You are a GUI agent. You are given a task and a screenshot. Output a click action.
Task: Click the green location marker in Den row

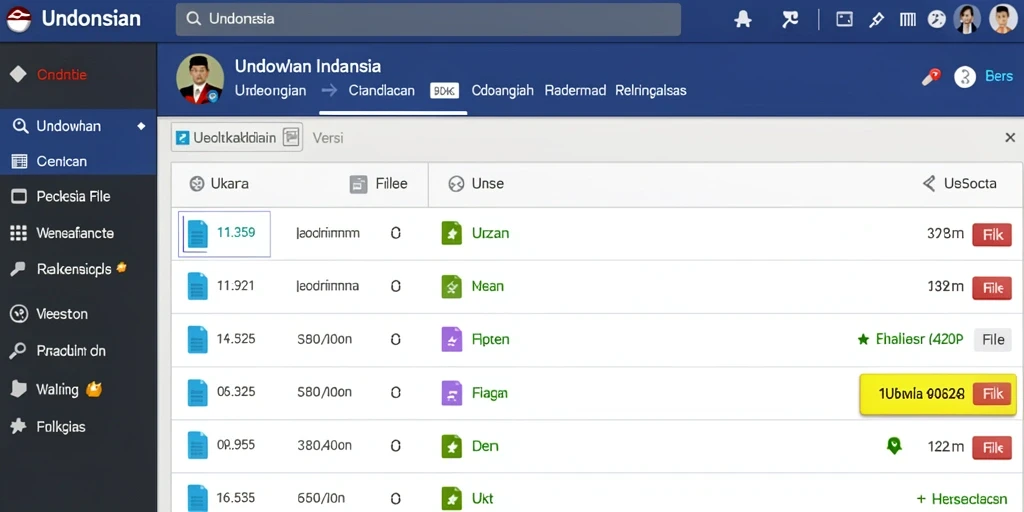tap(893, 446)
